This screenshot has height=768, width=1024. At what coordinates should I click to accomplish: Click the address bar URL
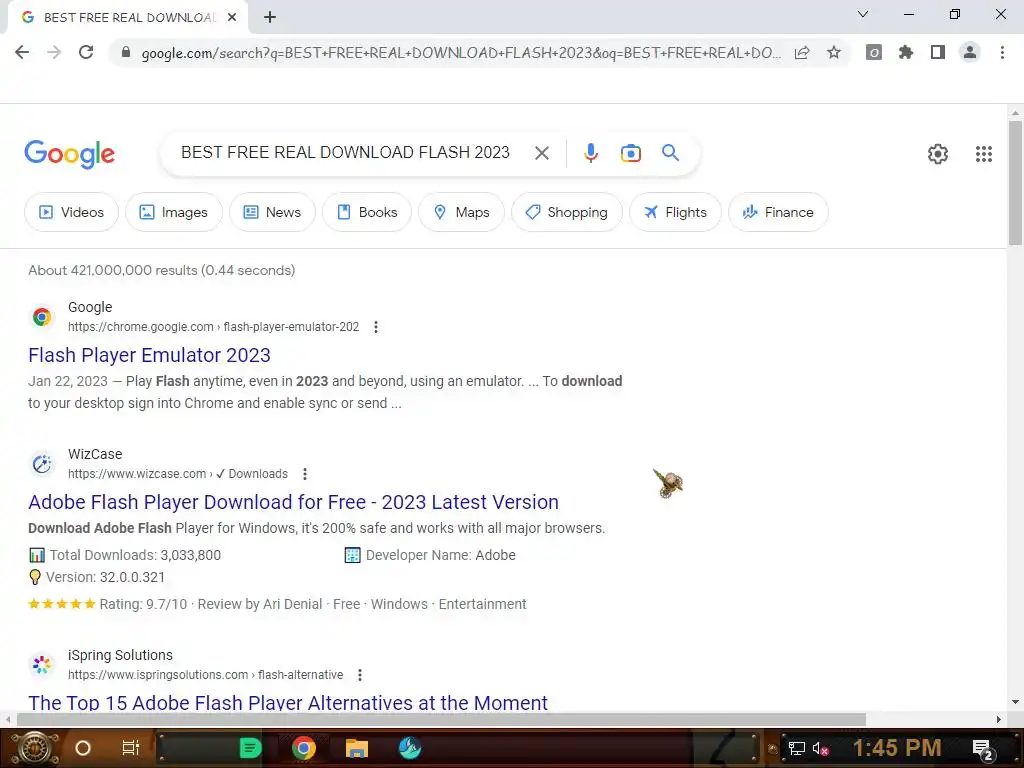click(x=460, y=52)
